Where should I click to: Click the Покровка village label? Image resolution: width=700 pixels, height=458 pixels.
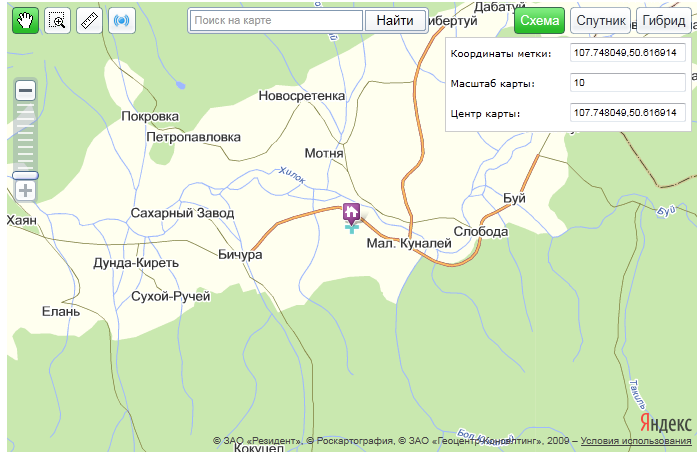coord(150,117)
